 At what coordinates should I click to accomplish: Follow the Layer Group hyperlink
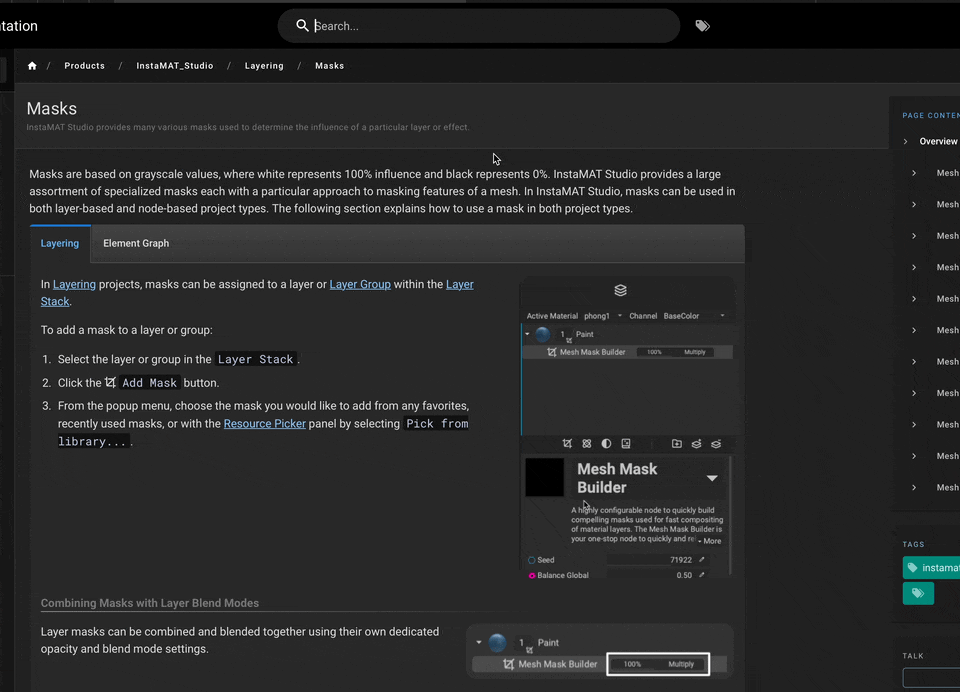pyautogui.click(x=360, y=284)
